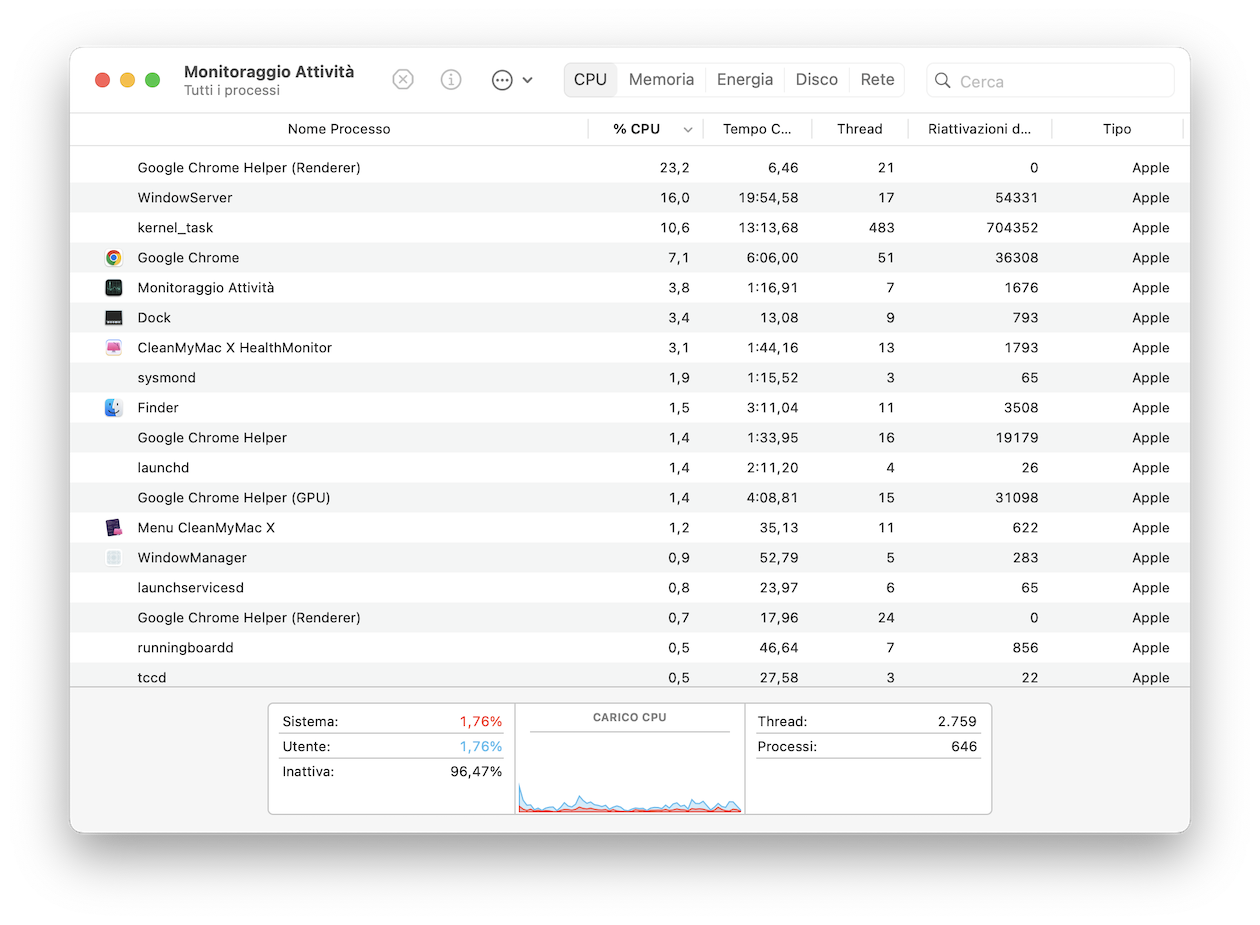This screenshot has width=1260, height=925.
Task: Click the Processi total 646
Action: [x=964, y=746]
